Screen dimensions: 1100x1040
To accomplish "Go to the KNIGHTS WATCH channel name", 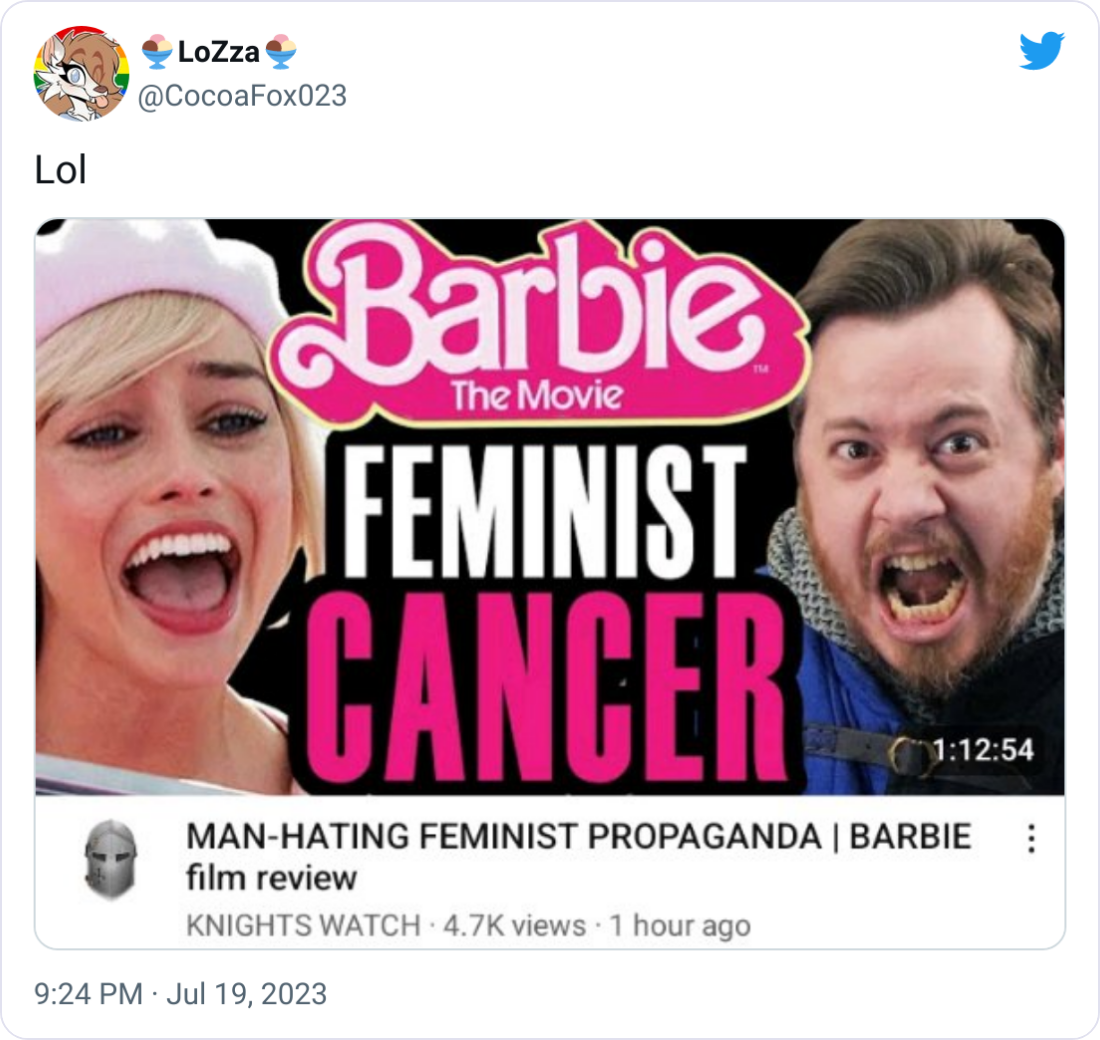I will click(x=303, y=926).
